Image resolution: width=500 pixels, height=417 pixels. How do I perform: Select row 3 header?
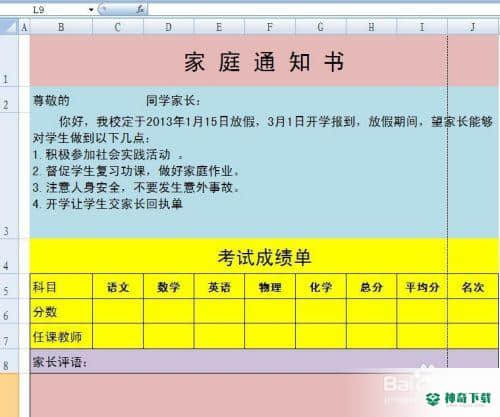pos(9,175)
